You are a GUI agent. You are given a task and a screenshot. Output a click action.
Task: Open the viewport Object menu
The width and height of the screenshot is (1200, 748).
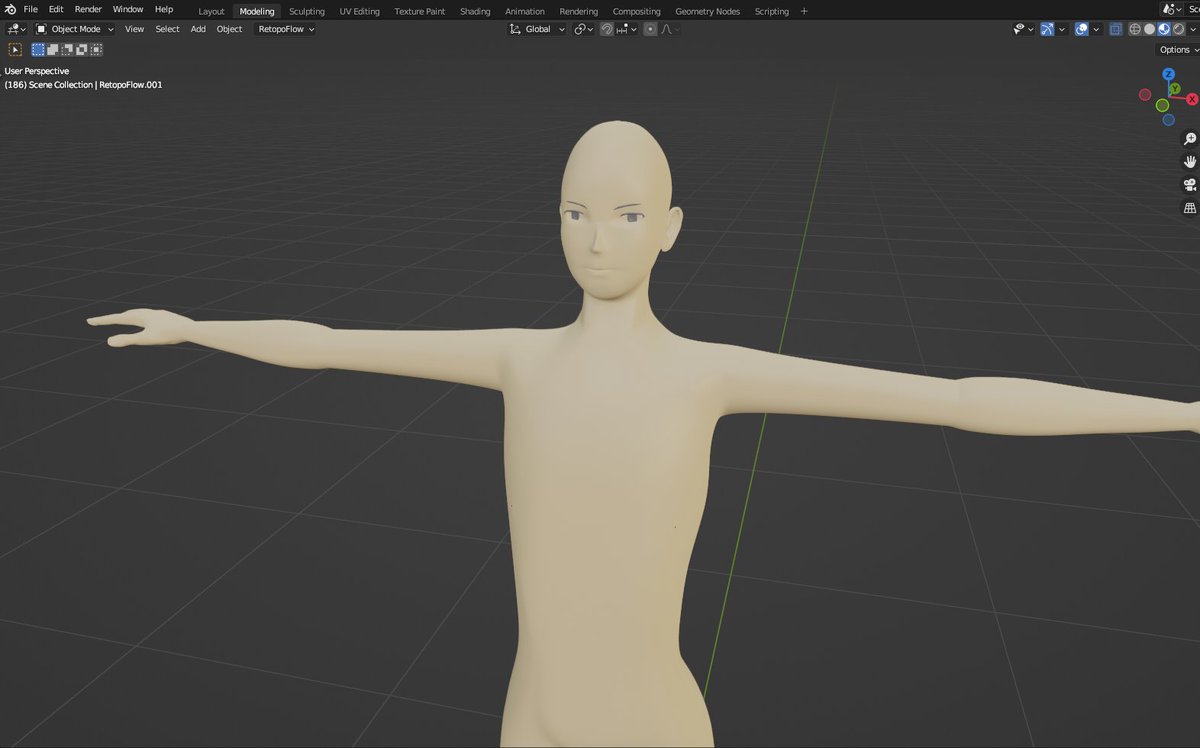(x=229, y=29)
